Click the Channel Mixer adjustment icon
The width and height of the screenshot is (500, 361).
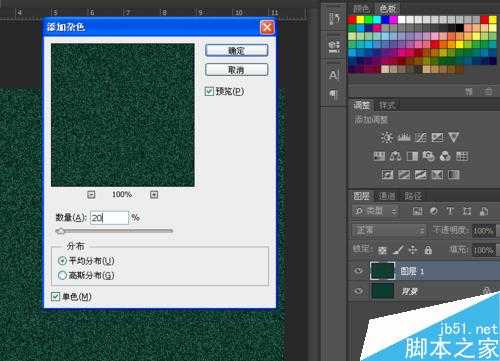[445, 156]
